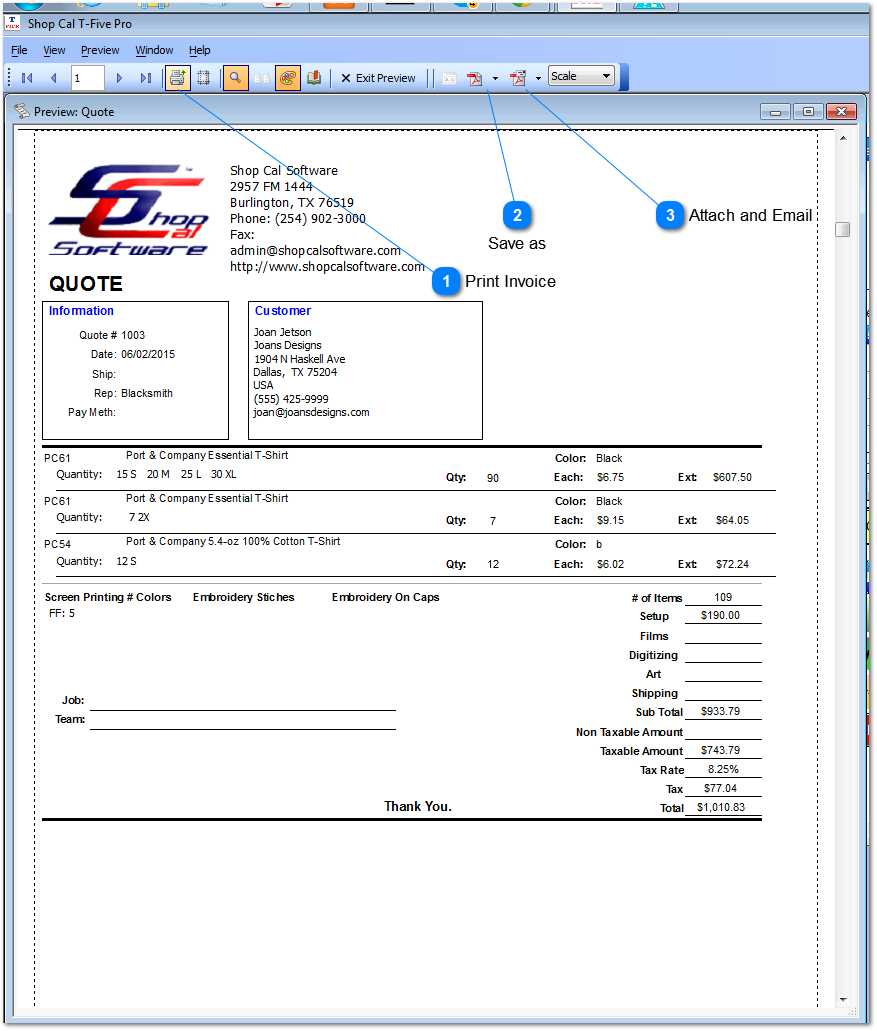Click # of Items 109 value

pyautogui.click(x=723, y=597)
